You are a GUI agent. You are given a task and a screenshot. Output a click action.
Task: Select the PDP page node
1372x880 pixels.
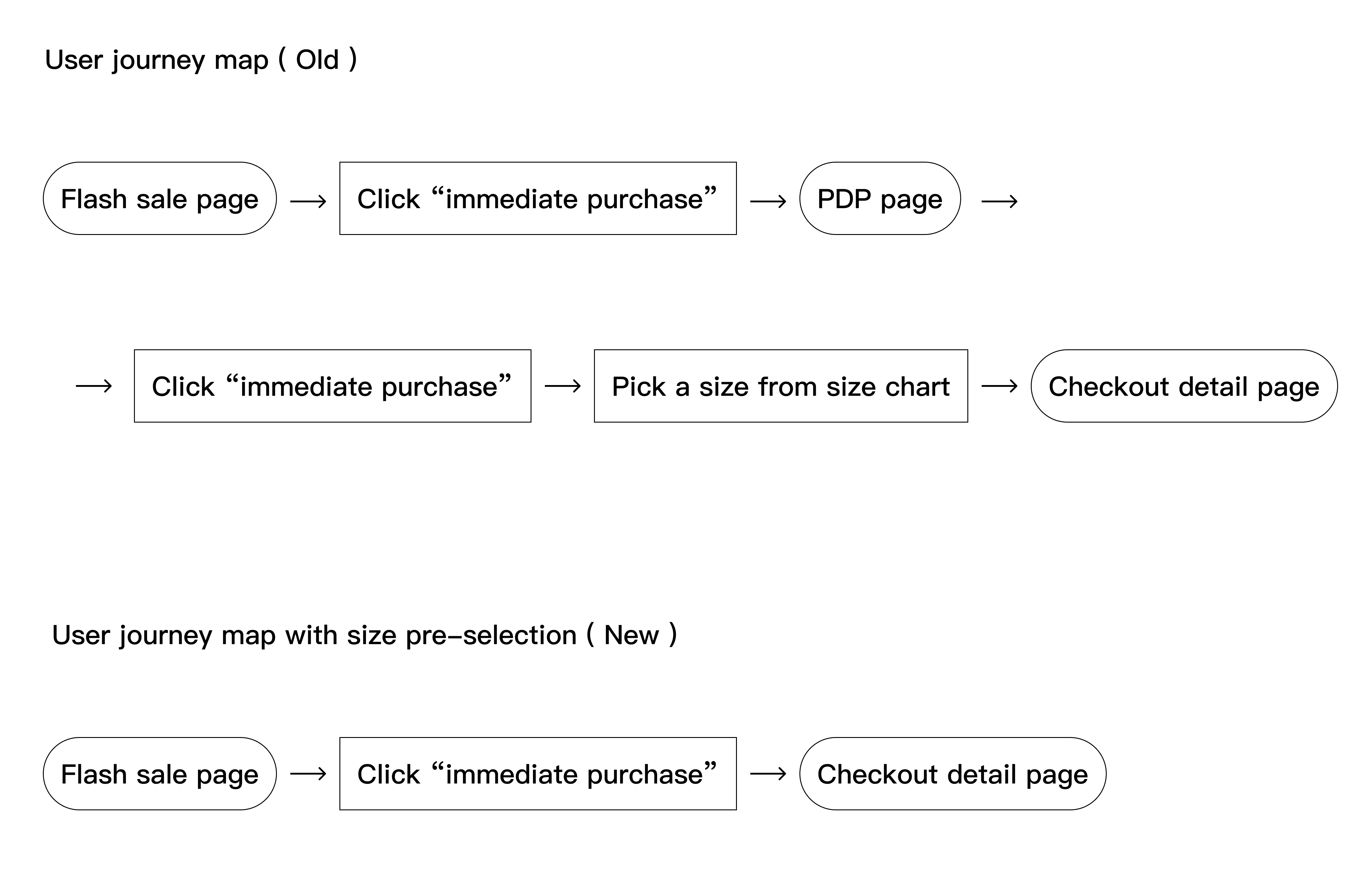(880, 198)
